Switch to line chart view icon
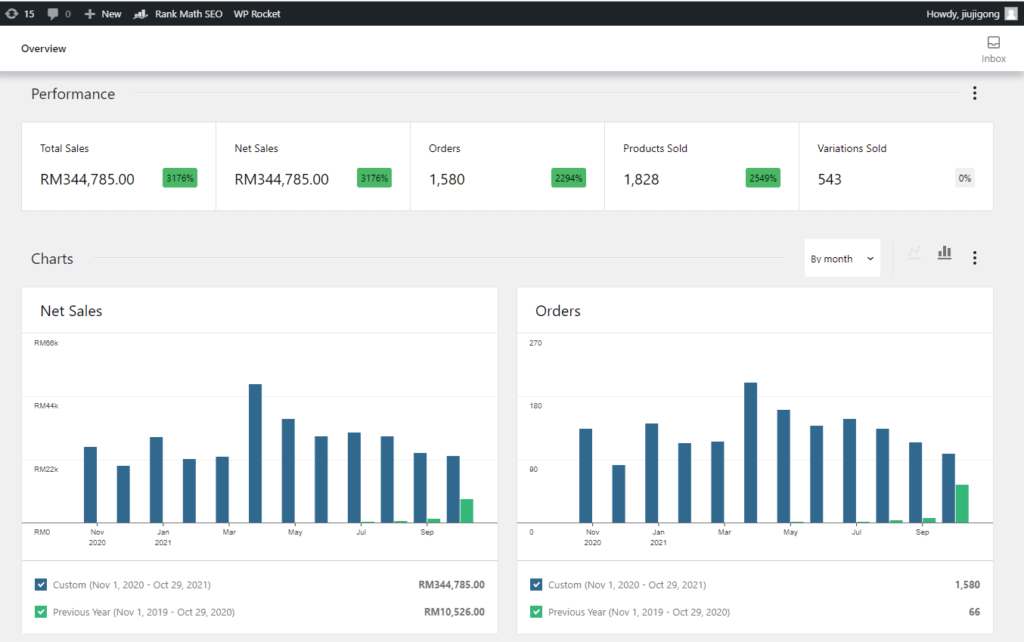Image resolution: width=1024 pixels, height=642 pixels. tap(913, 254)
